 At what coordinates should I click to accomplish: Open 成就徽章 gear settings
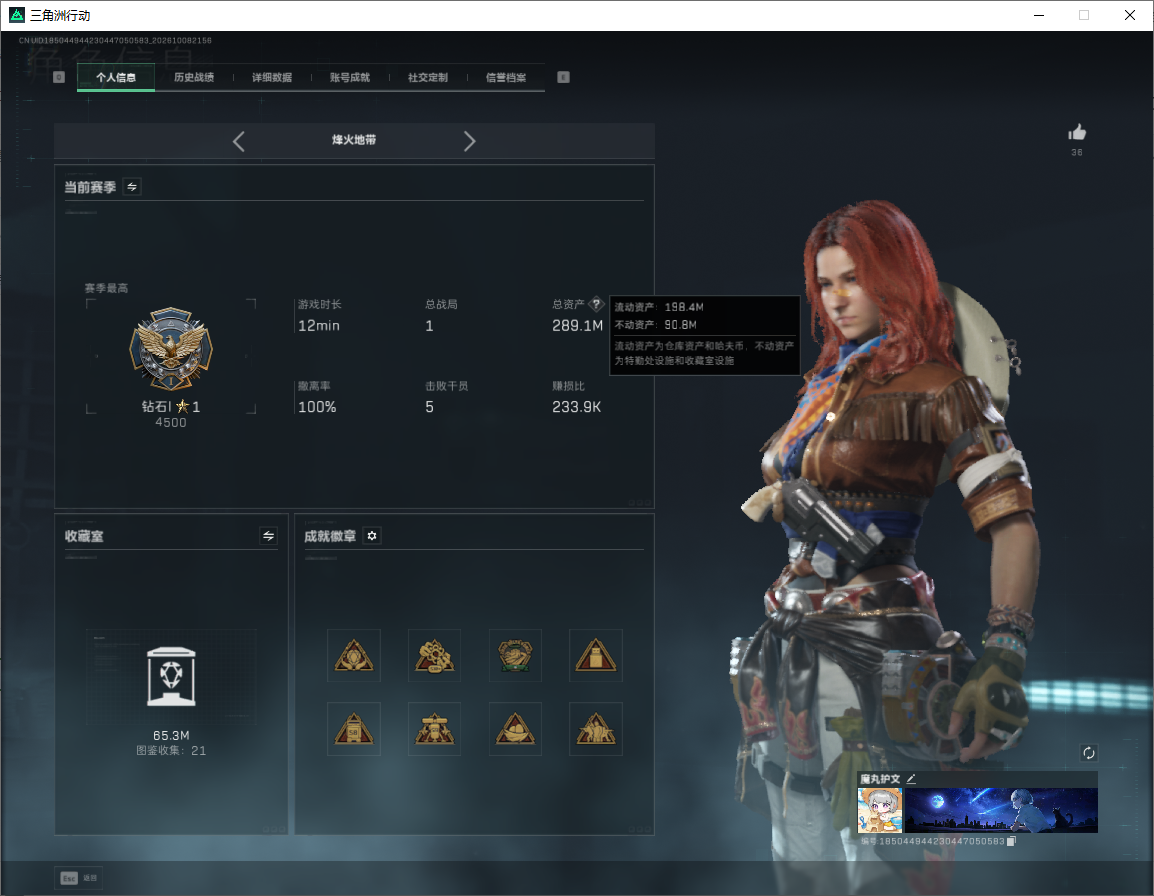tap(372, 536)
